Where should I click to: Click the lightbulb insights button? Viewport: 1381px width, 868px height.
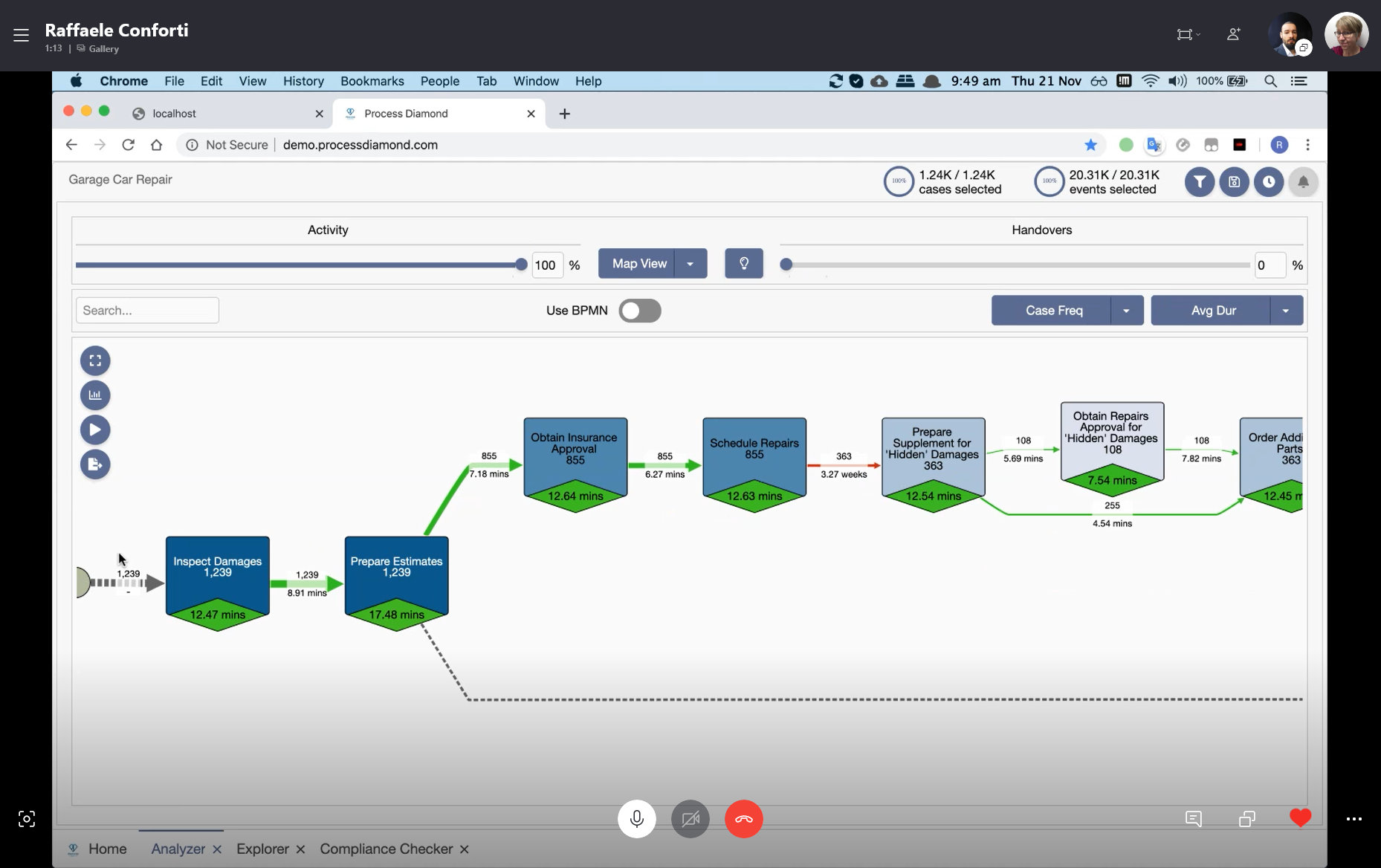(x=744, y=264)
